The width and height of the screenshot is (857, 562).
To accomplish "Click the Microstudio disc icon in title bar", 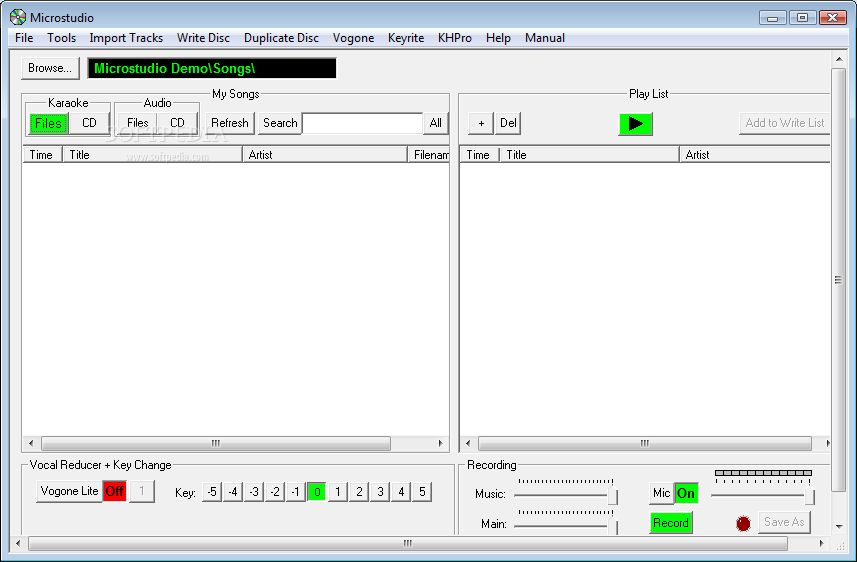I will (18, 17).
